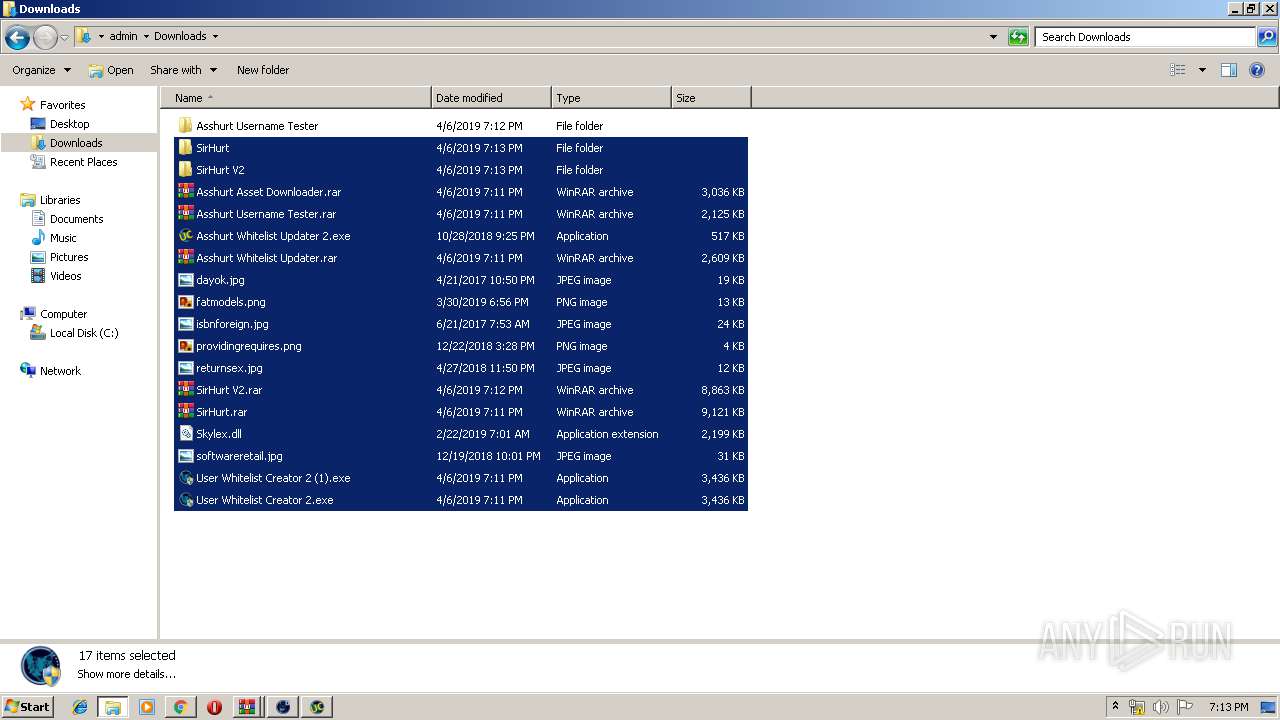Click the Asshurt Asset Downloader.rar archive icon
Screen dimensions: 1280x720
point(185,192)
